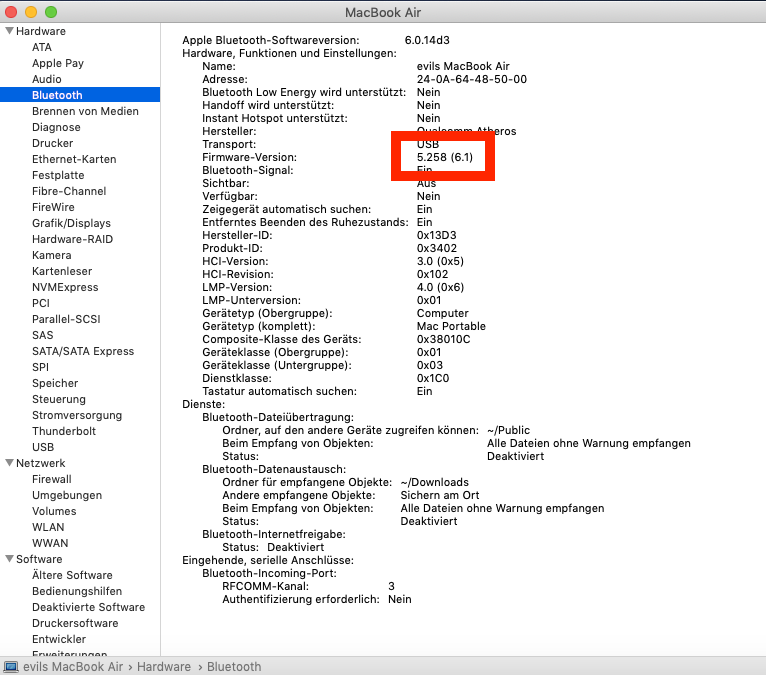Click software version 6.0.14d3 value
The height and width of the screenshot is (675, 766).
click(427, 40)
